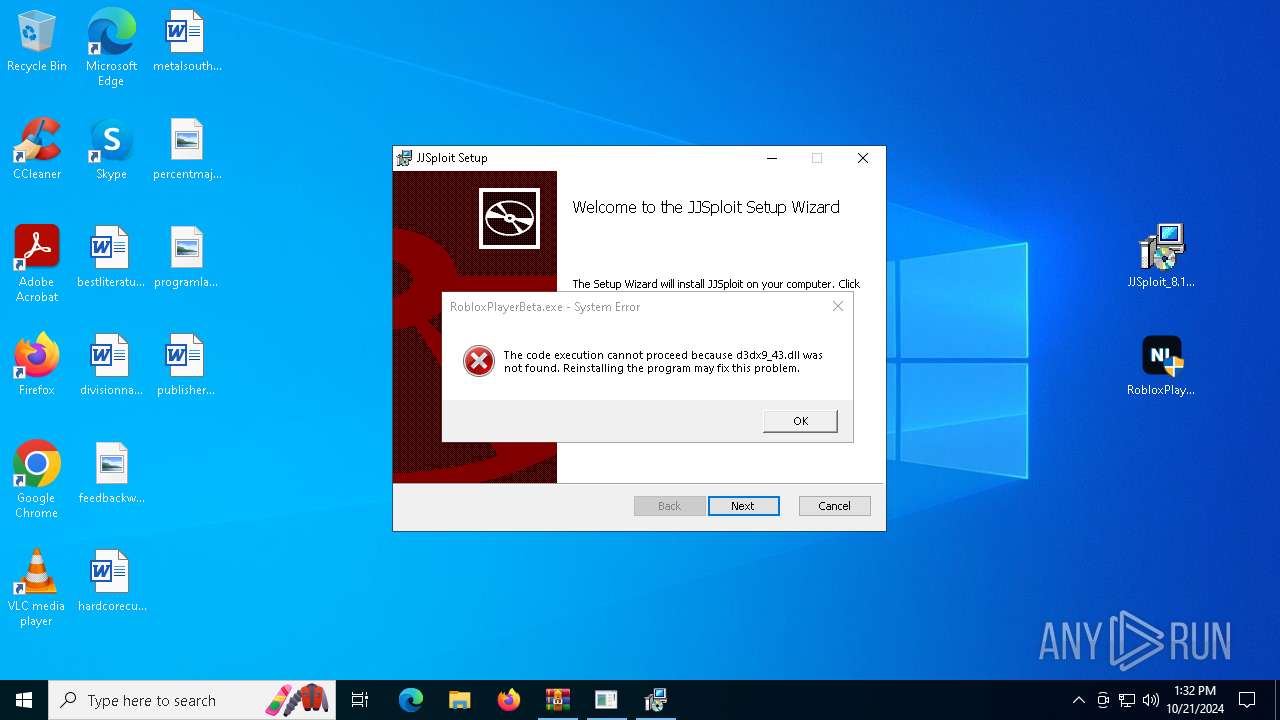
Task: Show hidden system tray icons
Action: 1078,700
